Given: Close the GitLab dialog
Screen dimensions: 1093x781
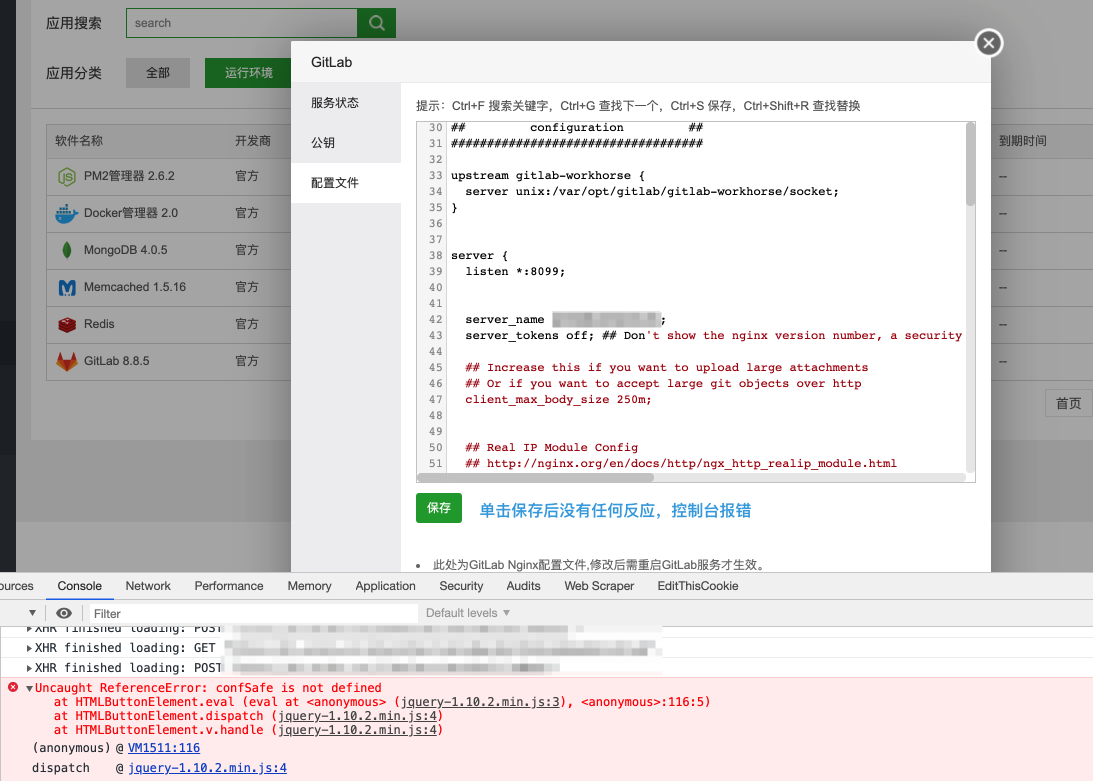Looking at the screenshot, I should (x=988, y=43).
